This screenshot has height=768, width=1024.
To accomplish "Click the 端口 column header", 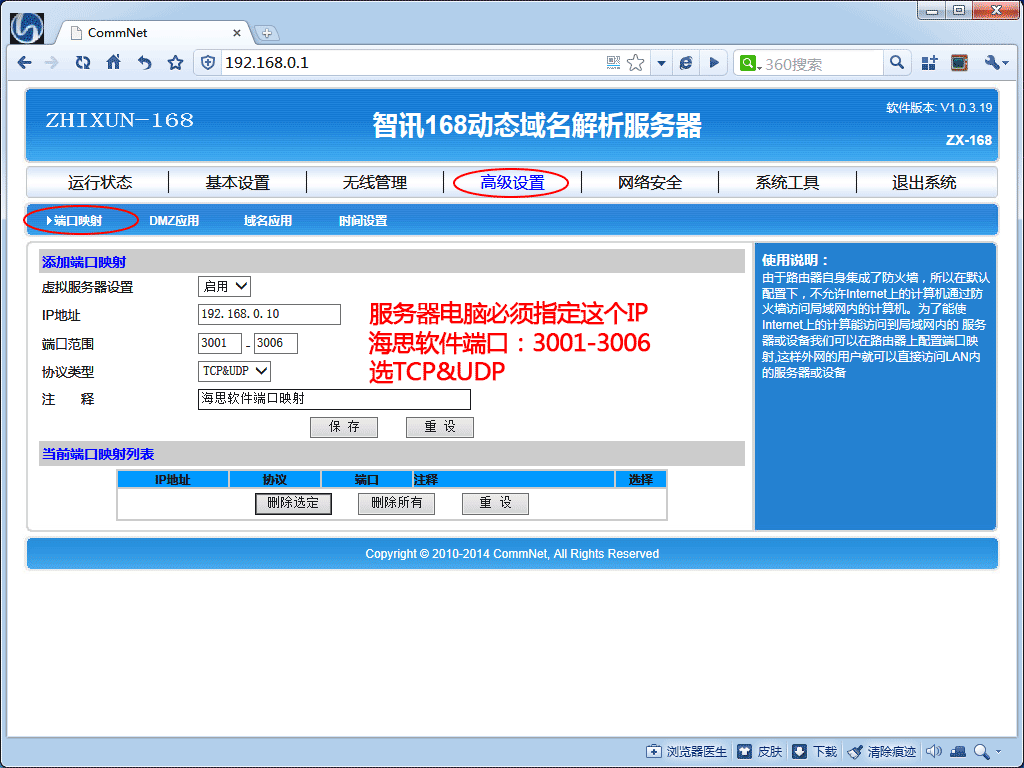I will coord(366,479).
